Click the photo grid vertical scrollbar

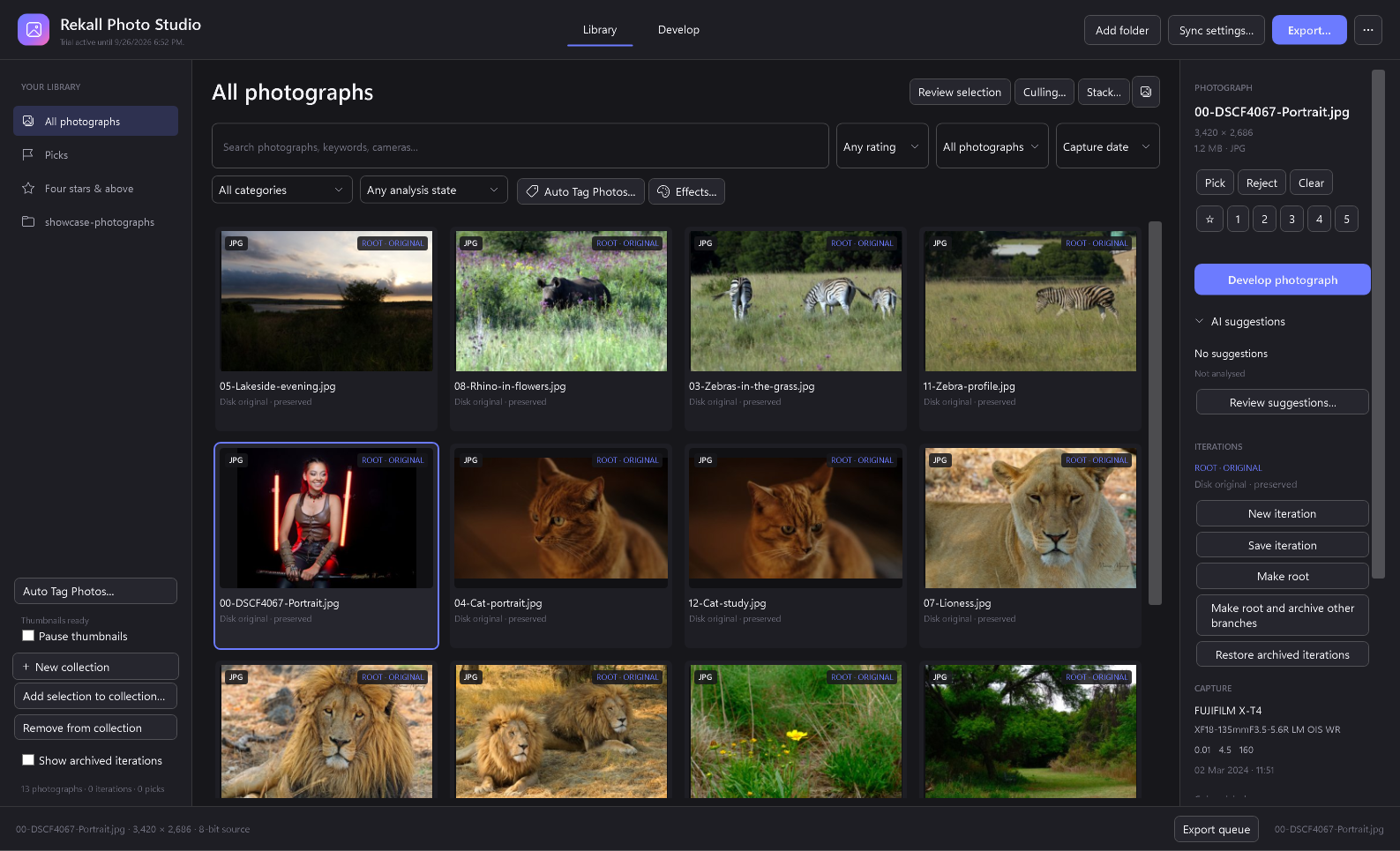1155,413
